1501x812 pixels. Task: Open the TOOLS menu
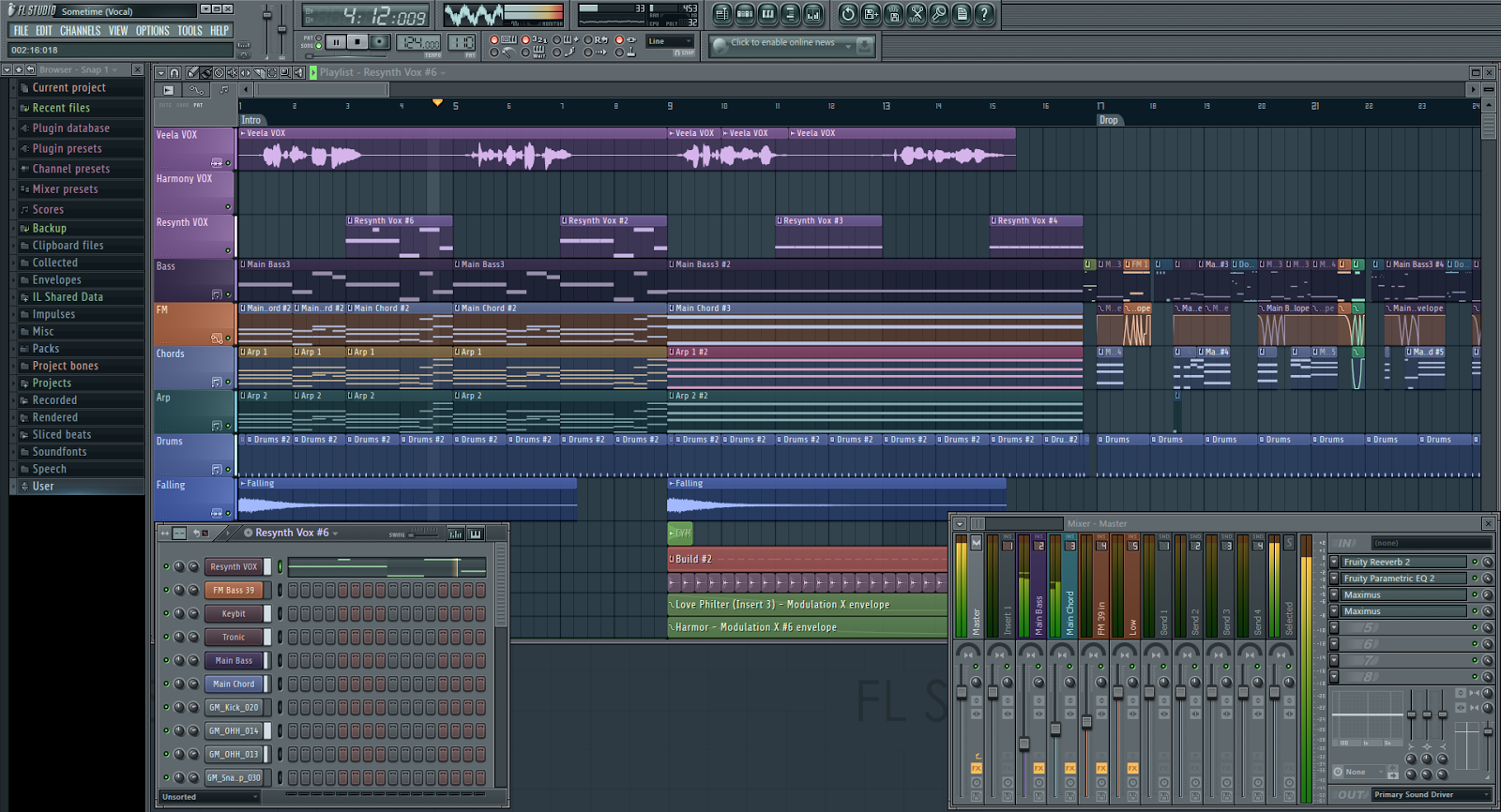190,31
